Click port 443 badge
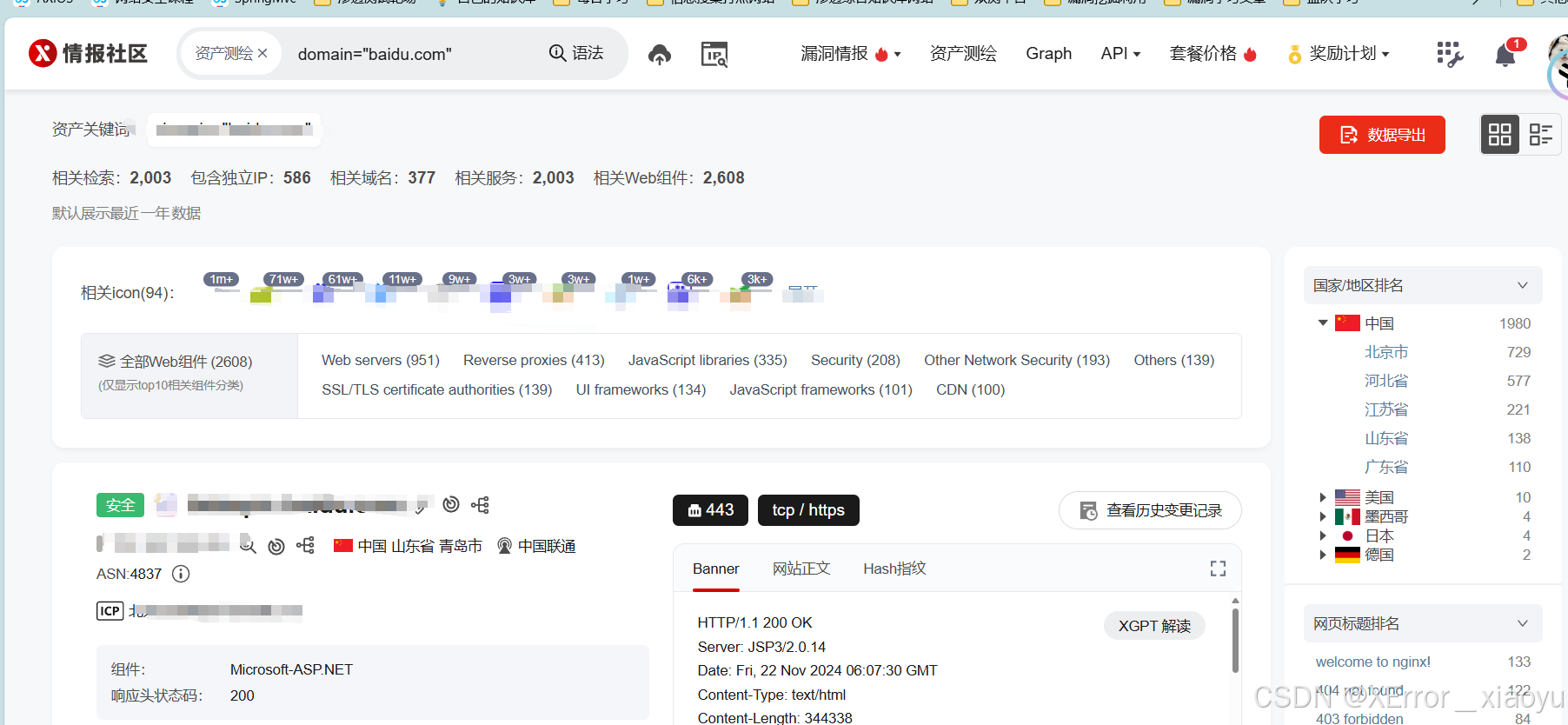The height and width of the screenshot is (725, 1568). (710, 510)
